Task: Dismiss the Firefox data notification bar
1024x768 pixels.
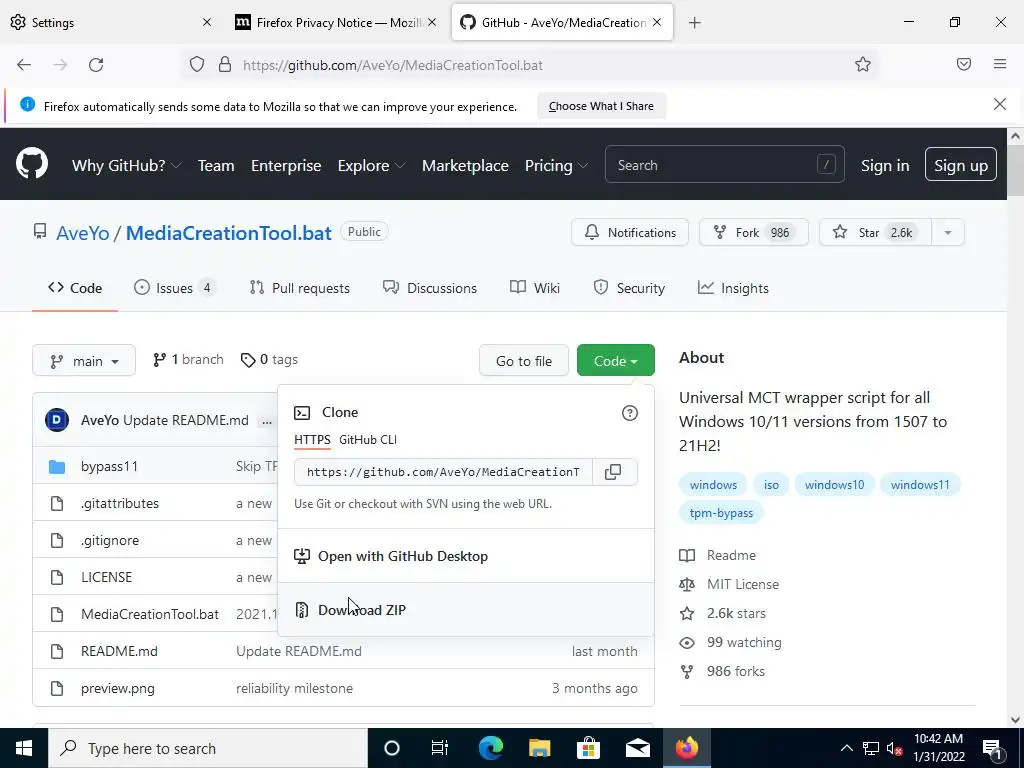Action: (1000, 104)
